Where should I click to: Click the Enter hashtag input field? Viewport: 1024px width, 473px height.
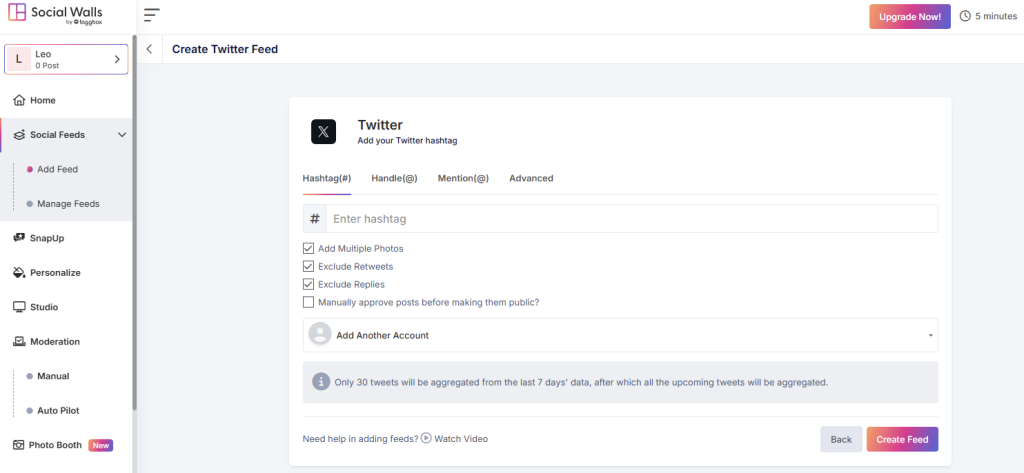click(630, 219)
